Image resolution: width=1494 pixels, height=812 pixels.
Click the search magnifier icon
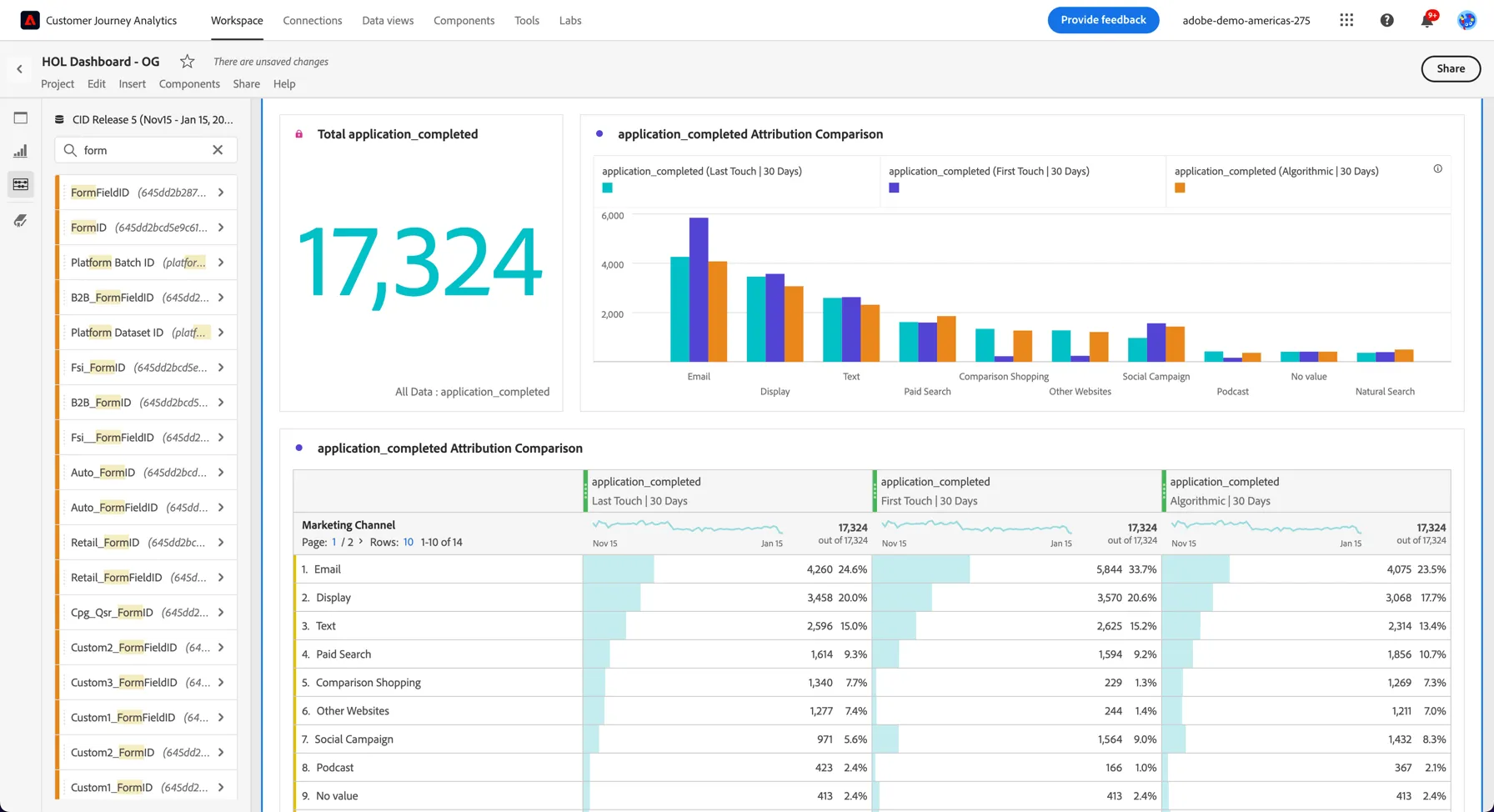pos(70,150)
